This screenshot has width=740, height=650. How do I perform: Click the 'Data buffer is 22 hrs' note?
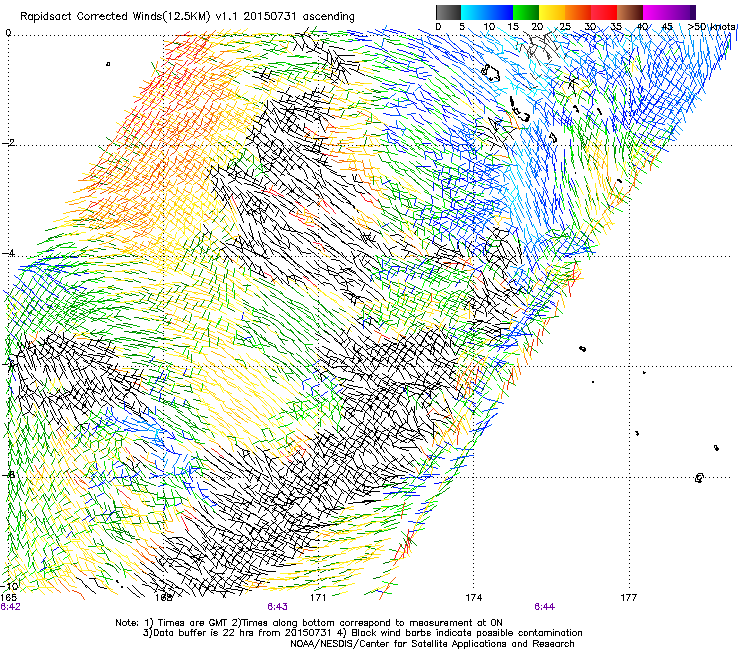tap(237, 633)
